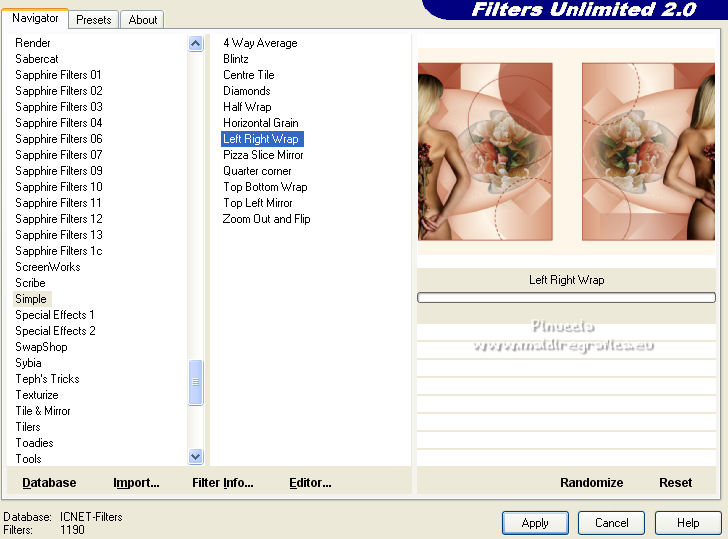Select Sapphire Filters 01 category
Image resolution: width=728 pixels, height=539 pixels.
(58, 75)
